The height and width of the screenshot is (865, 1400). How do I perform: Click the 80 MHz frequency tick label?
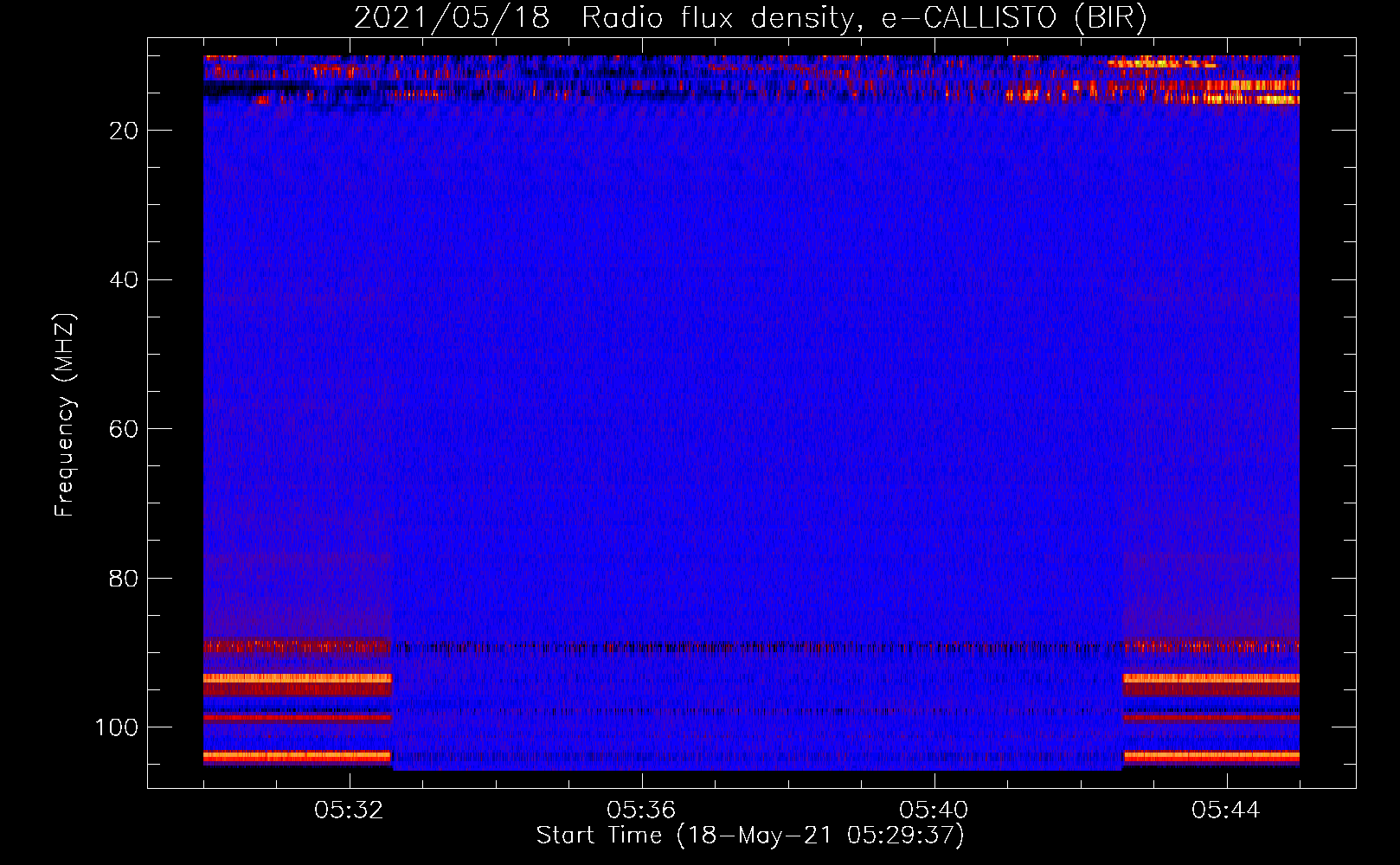124,579
